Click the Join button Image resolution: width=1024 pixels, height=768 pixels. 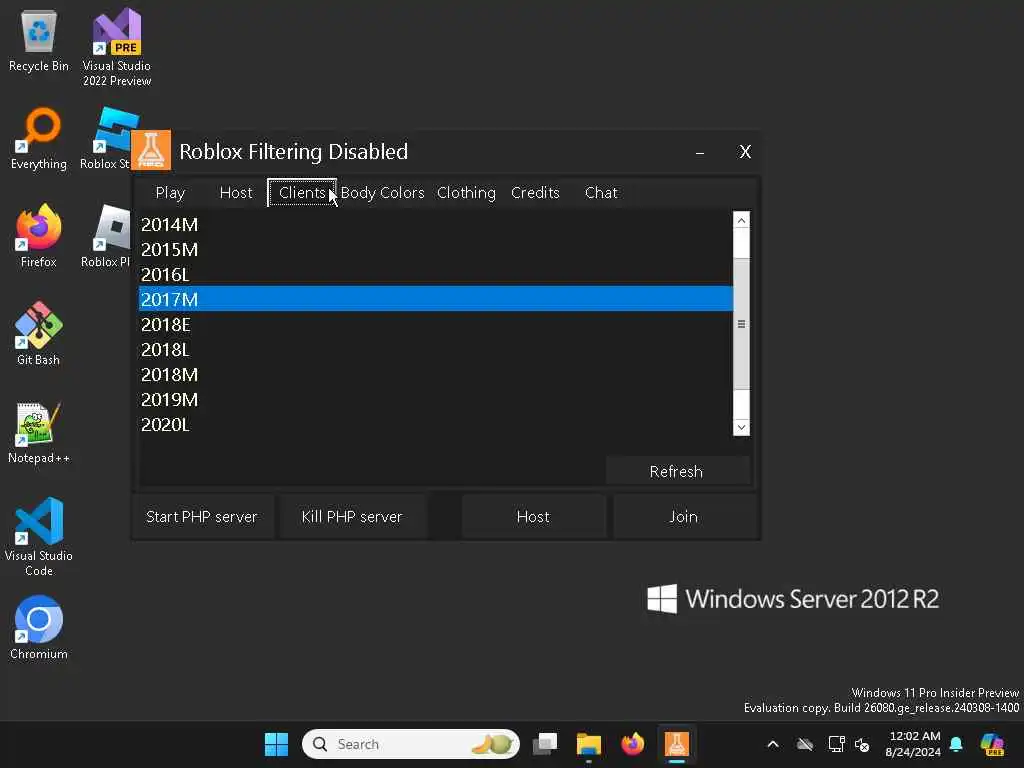click(684, 517)
